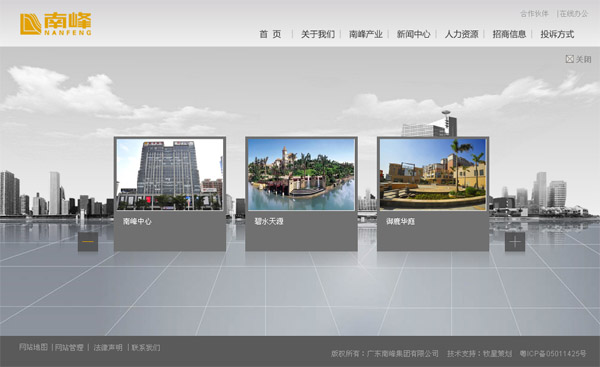Open the 关于我们 menu item
The width and height of the screenshot is (600, 367).
coord(318,34)
